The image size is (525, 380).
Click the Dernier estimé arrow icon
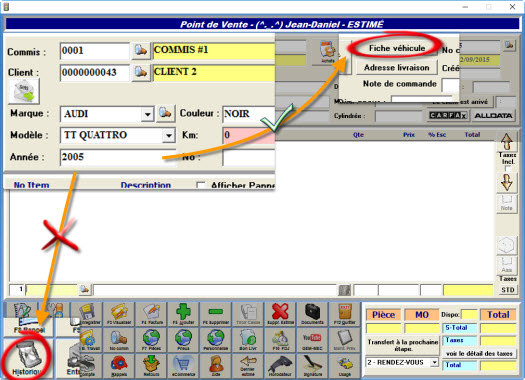(x=248, y=366)
